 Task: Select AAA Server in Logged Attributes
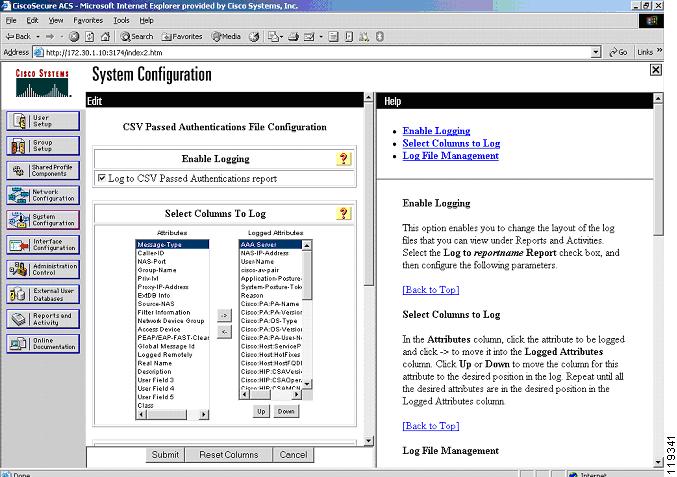coord(271,244)
